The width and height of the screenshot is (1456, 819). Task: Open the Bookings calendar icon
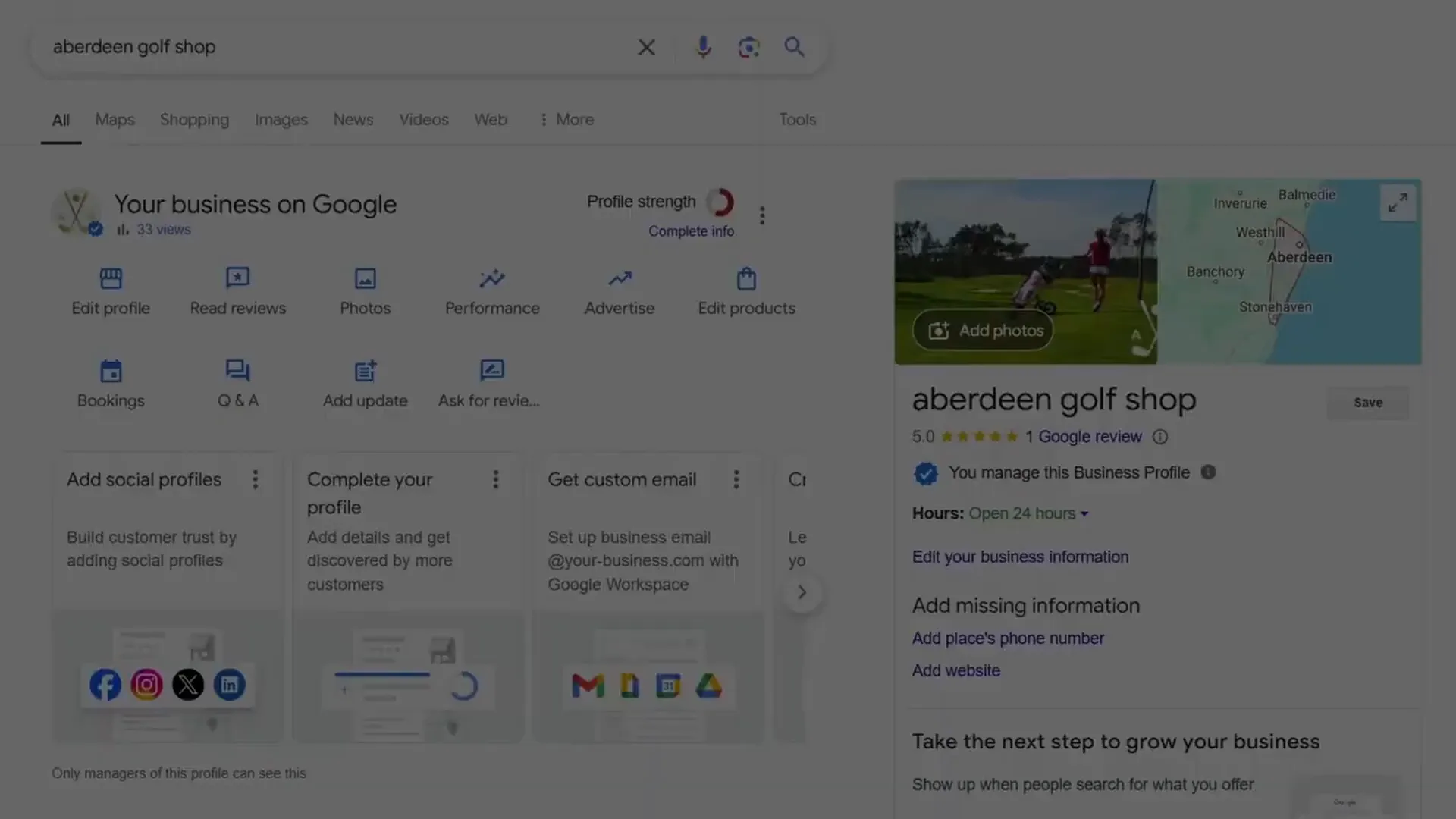pyautogui.click(x=111, y=371)
